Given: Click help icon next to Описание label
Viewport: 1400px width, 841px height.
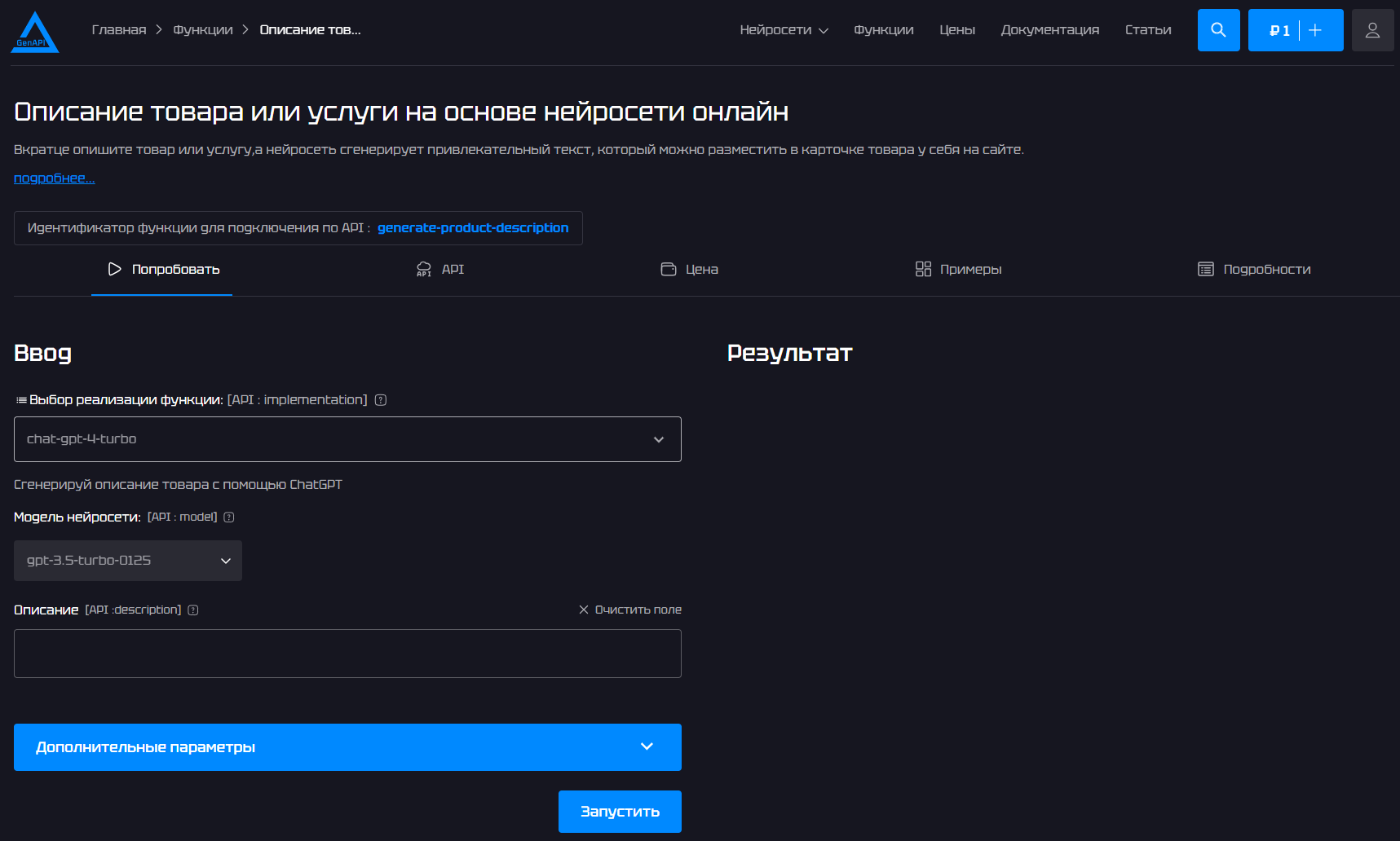Looking at the screenshot, I should click(x=193, y=610).
